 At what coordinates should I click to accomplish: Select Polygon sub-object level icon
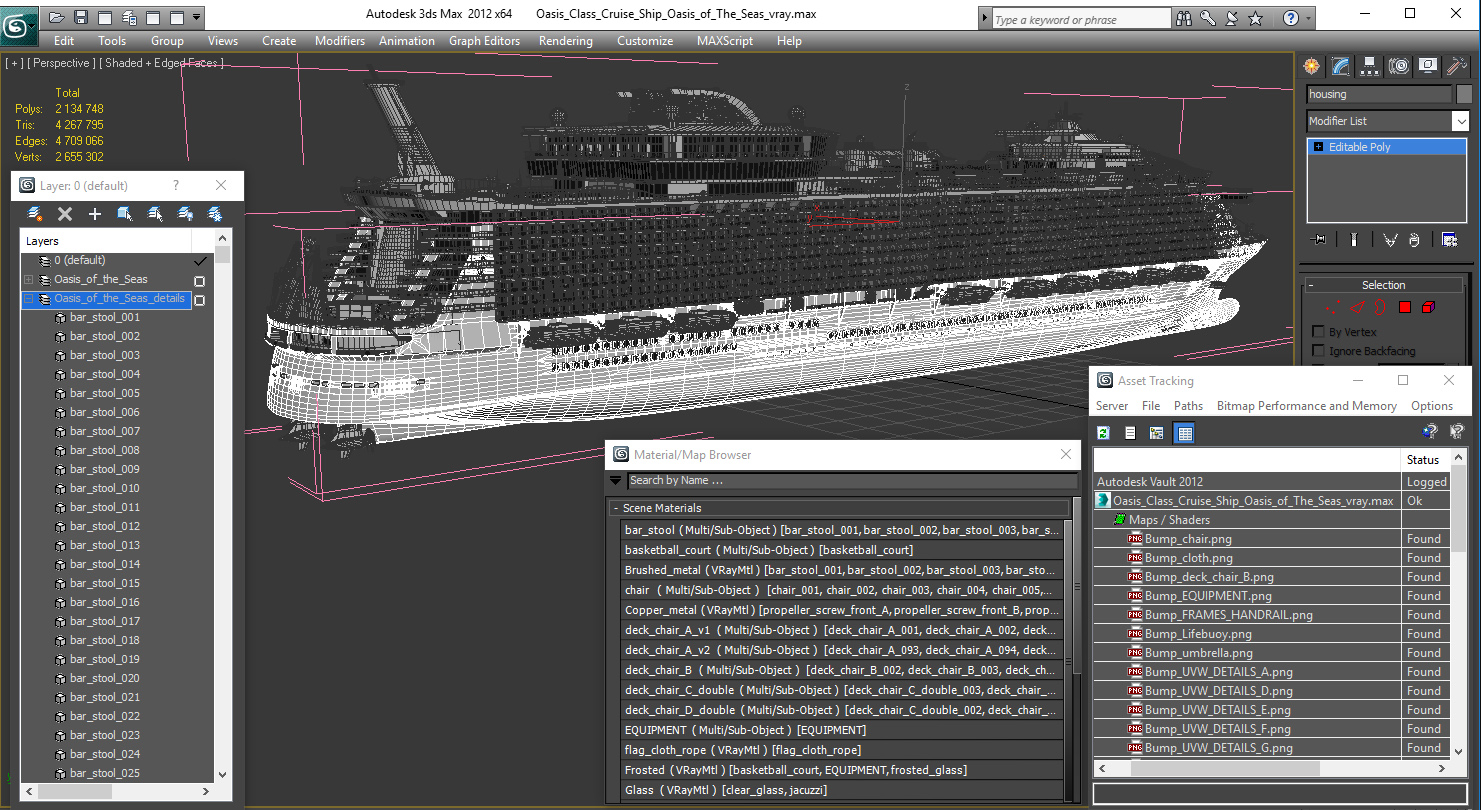pos(1404,308)
